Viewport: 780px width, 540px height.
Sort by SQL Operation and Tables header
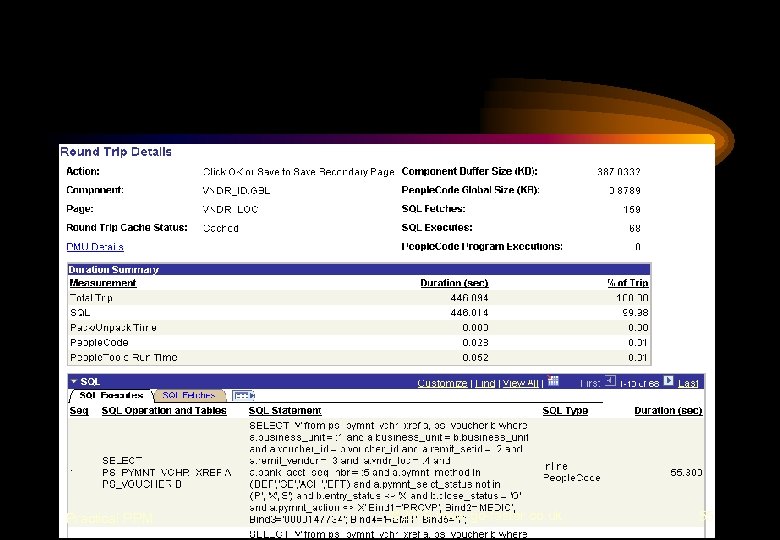164,411
